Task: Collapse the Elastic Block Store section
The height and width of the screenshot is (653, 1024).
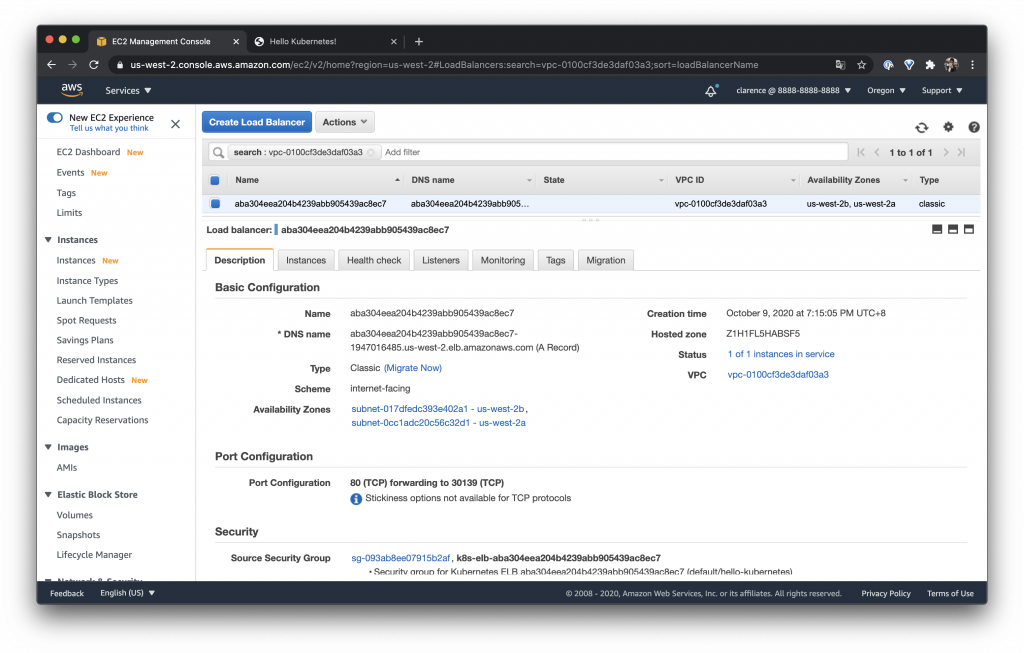Action: pyautogui.click(x=48, y=495)
